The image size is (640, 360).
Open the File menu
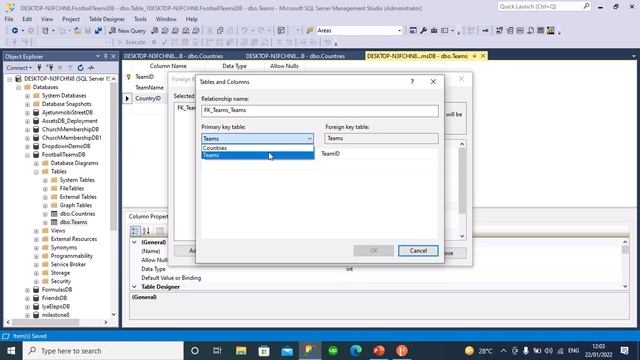(9, 19)
